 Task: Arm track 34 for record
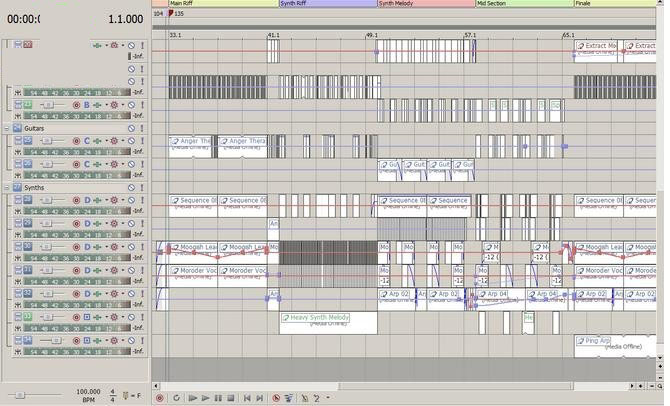[76, 341]
